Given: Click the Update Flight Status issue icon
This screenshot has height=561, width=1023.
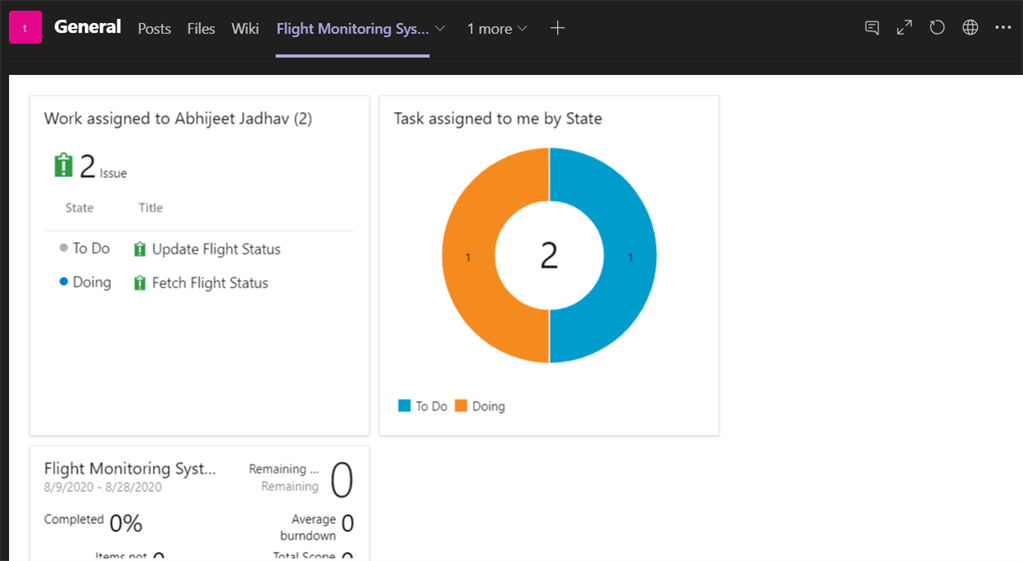Looking at the screenshot, I should (x=140, y=250).
